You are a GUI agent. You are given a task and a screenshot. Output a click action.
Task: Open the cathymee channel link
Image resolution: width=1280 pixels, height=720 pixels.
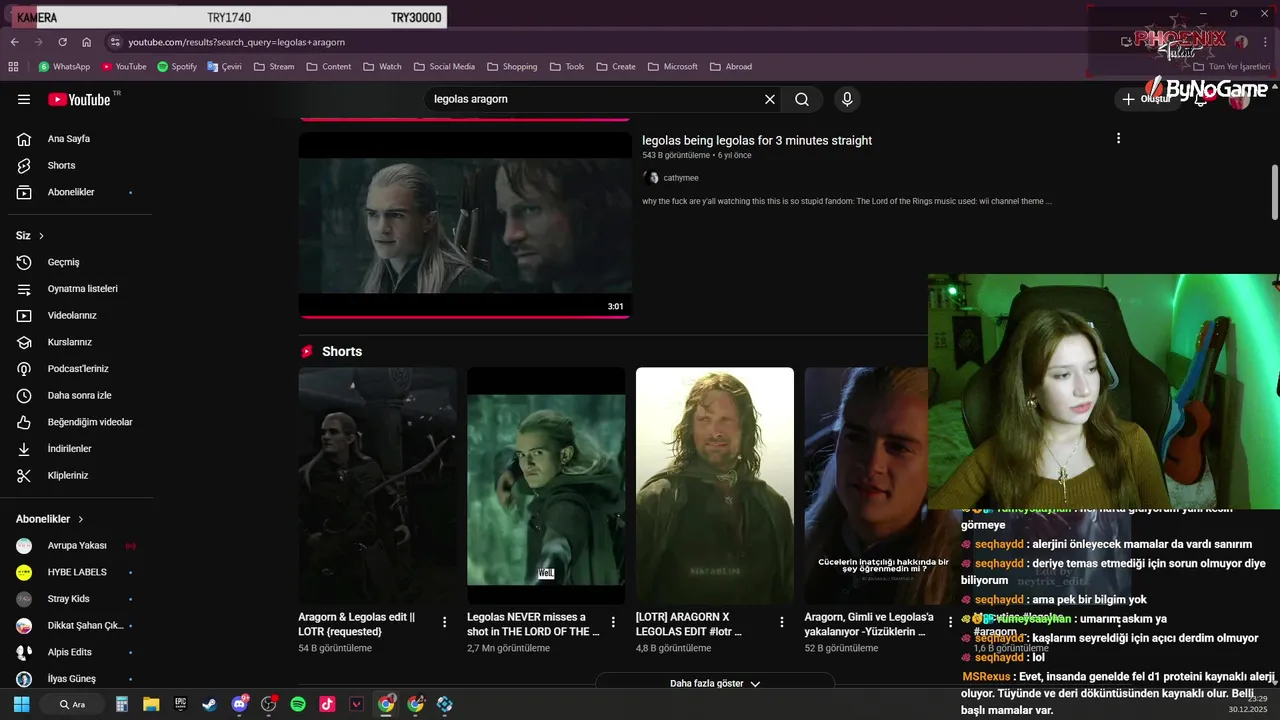click(x=681, y=178)
